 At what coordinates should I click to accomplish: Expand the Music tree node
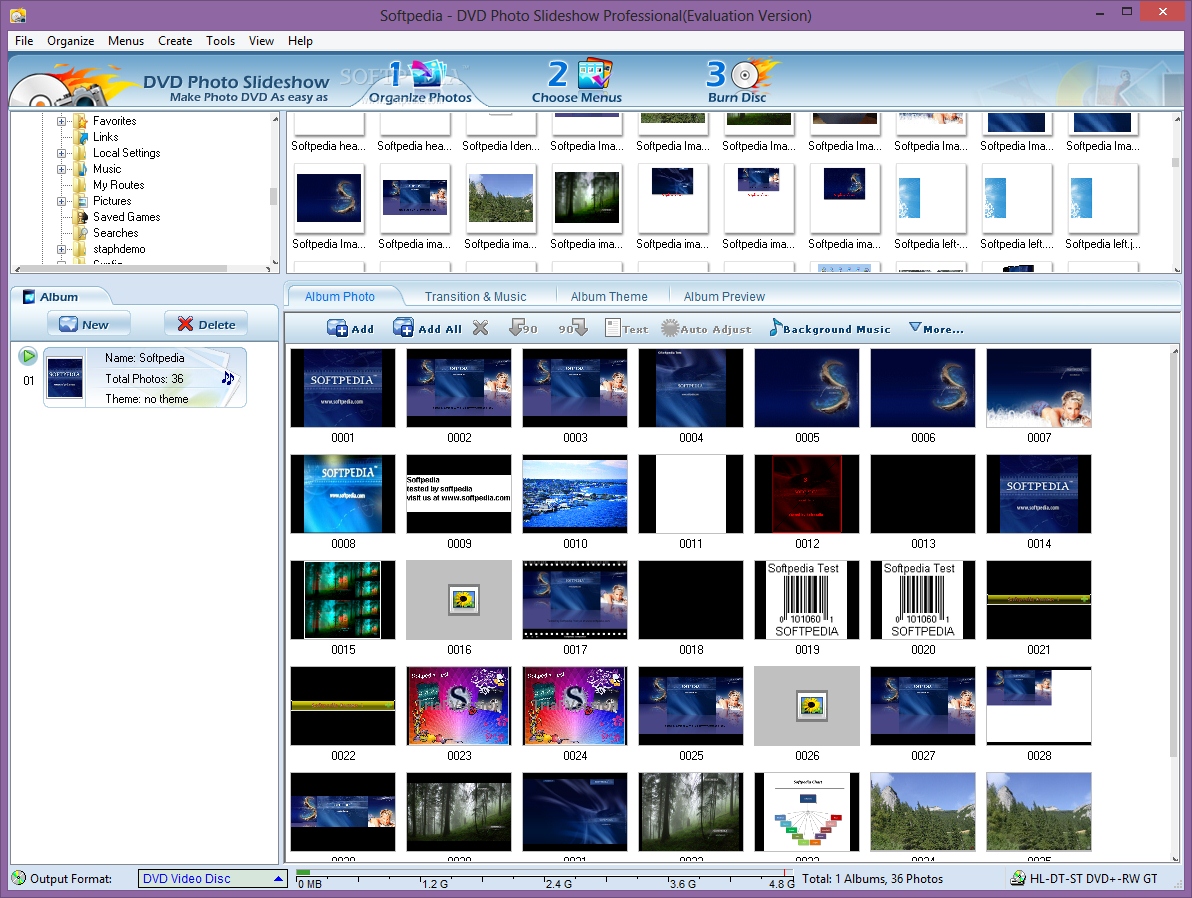(62, 169)
